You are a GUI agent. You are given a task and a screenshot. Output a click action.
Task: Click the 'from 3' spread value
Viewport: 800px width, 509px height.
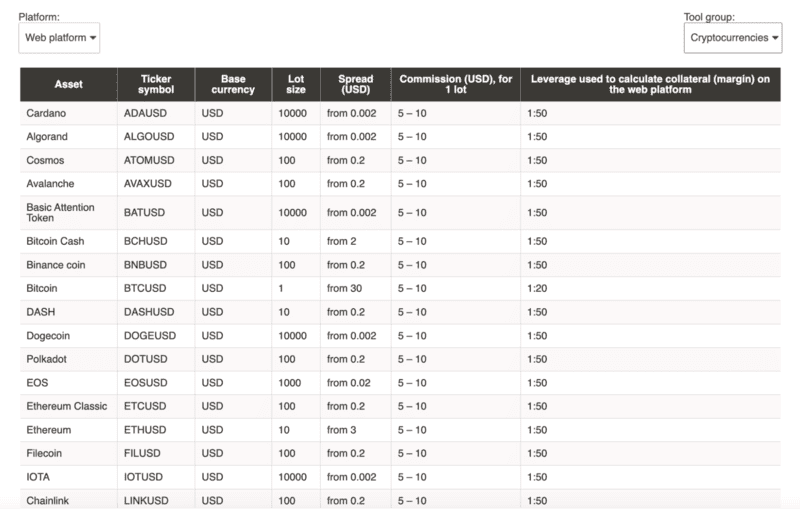coord(341,430)
